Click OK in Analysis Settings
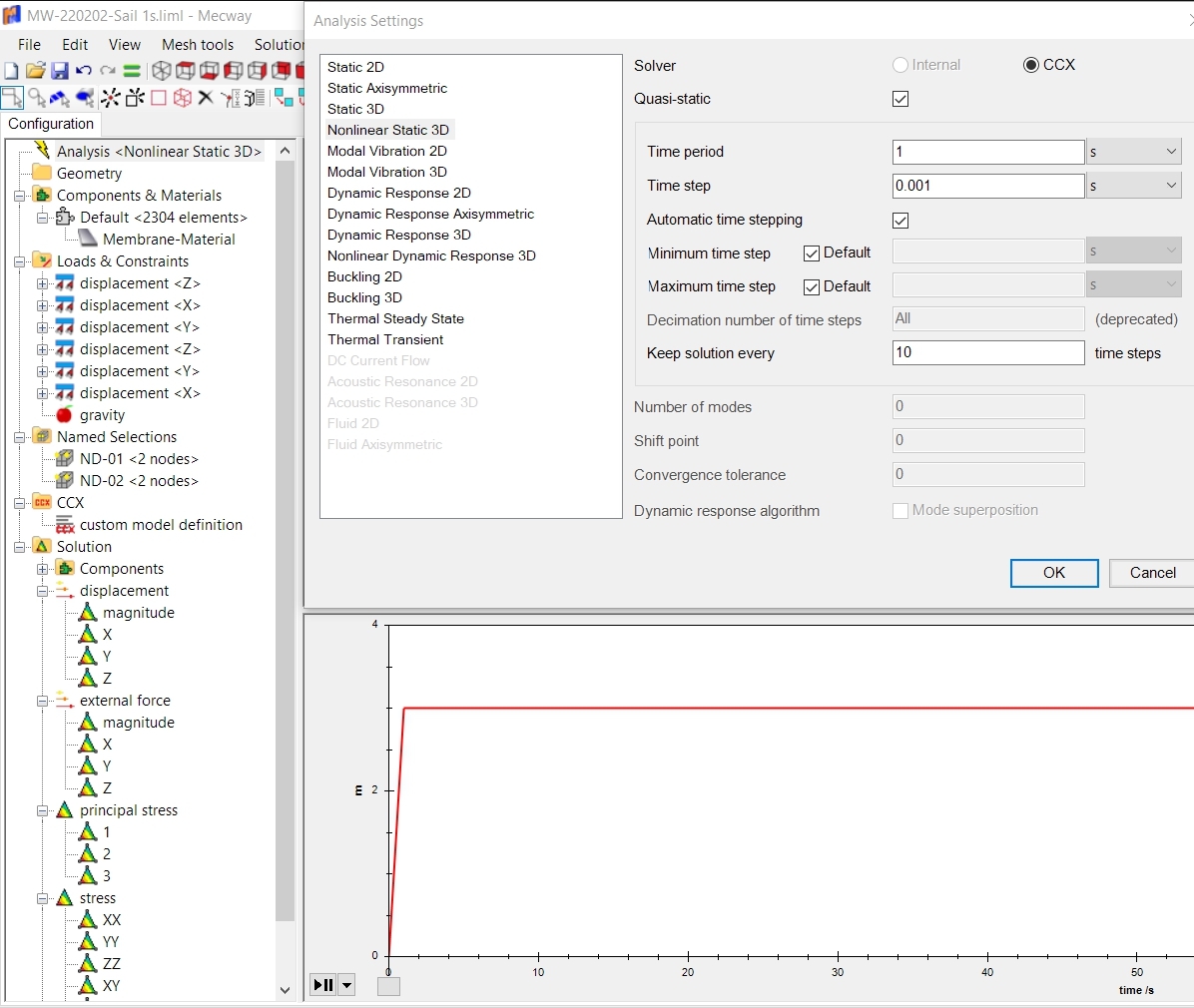Screen dimensions: 1194x1008 coord(1054,573)
